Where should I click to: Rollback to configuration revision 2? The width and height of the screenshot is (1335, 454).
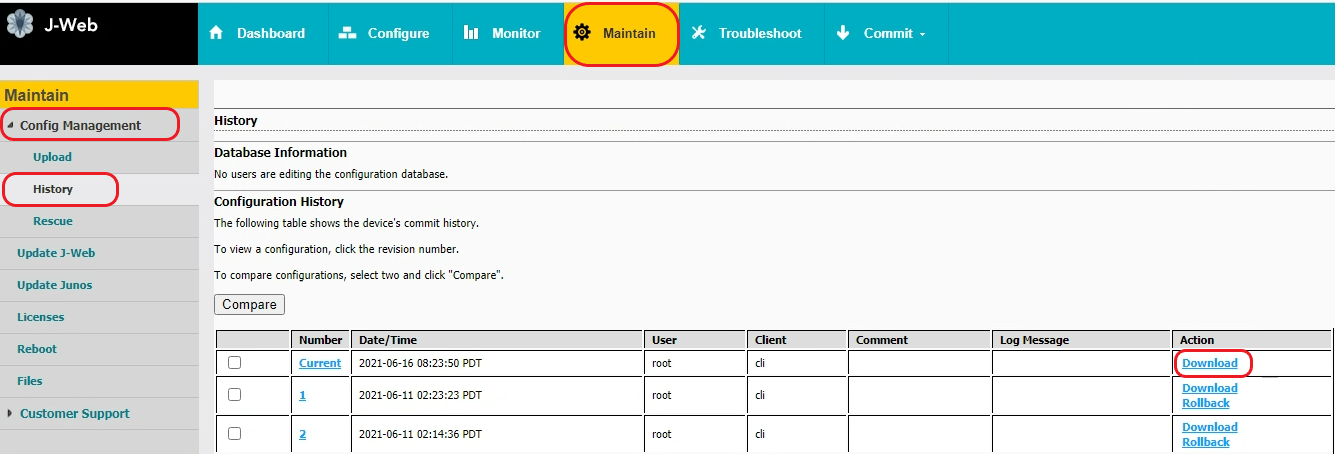point(1206,442)
